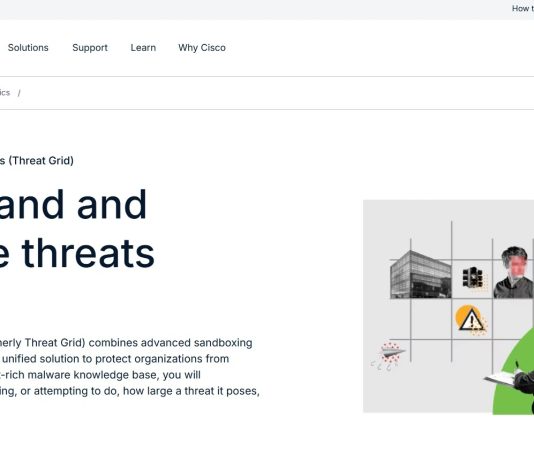
Task: Click 'combines advanced sandboxing' paragraph text
Action: 170,343
